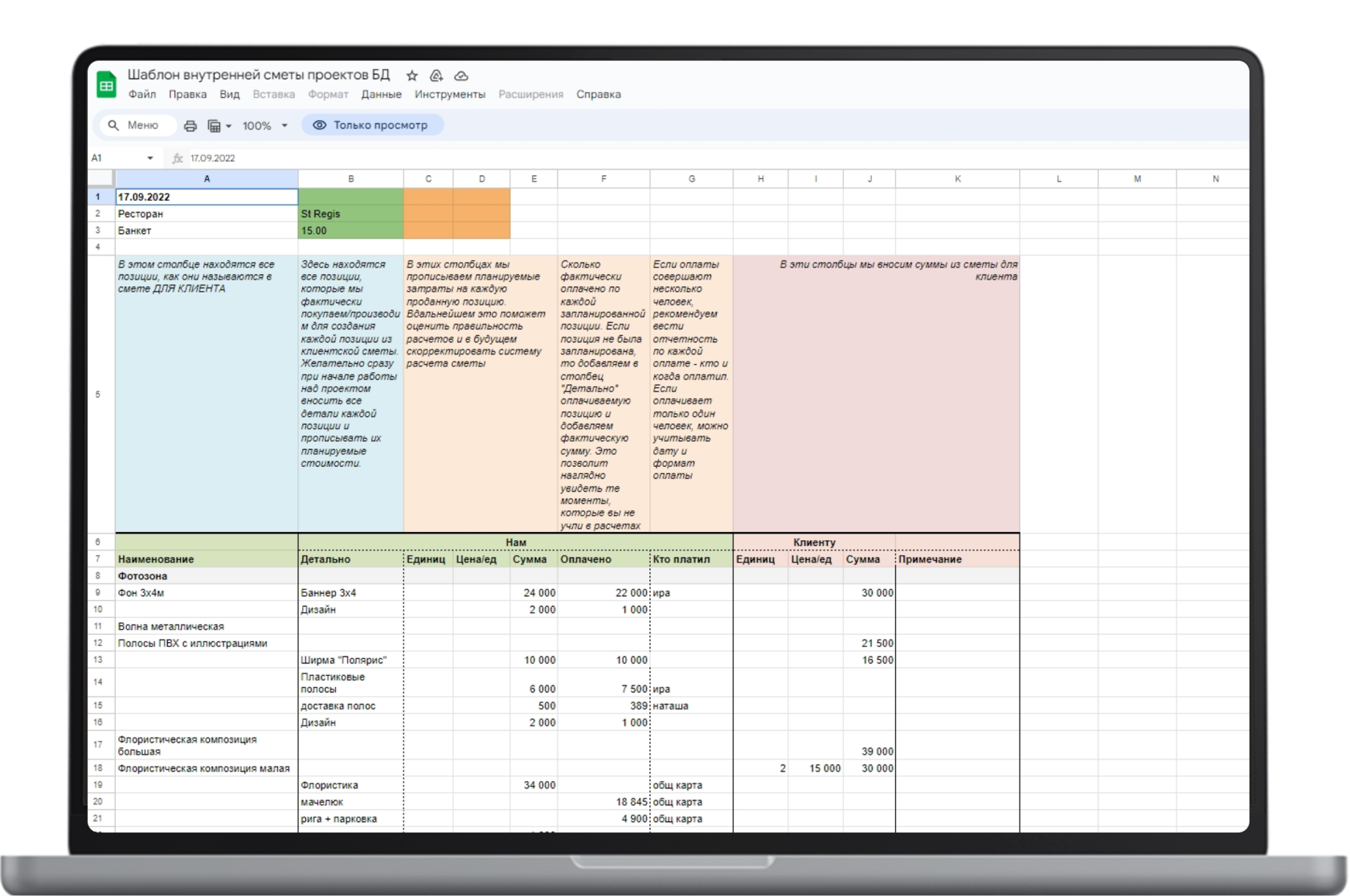The image size is (1350, 896).
Task: Click the document title Шаблон внутренней сметы проектов БД
Action: pos(259,75)
